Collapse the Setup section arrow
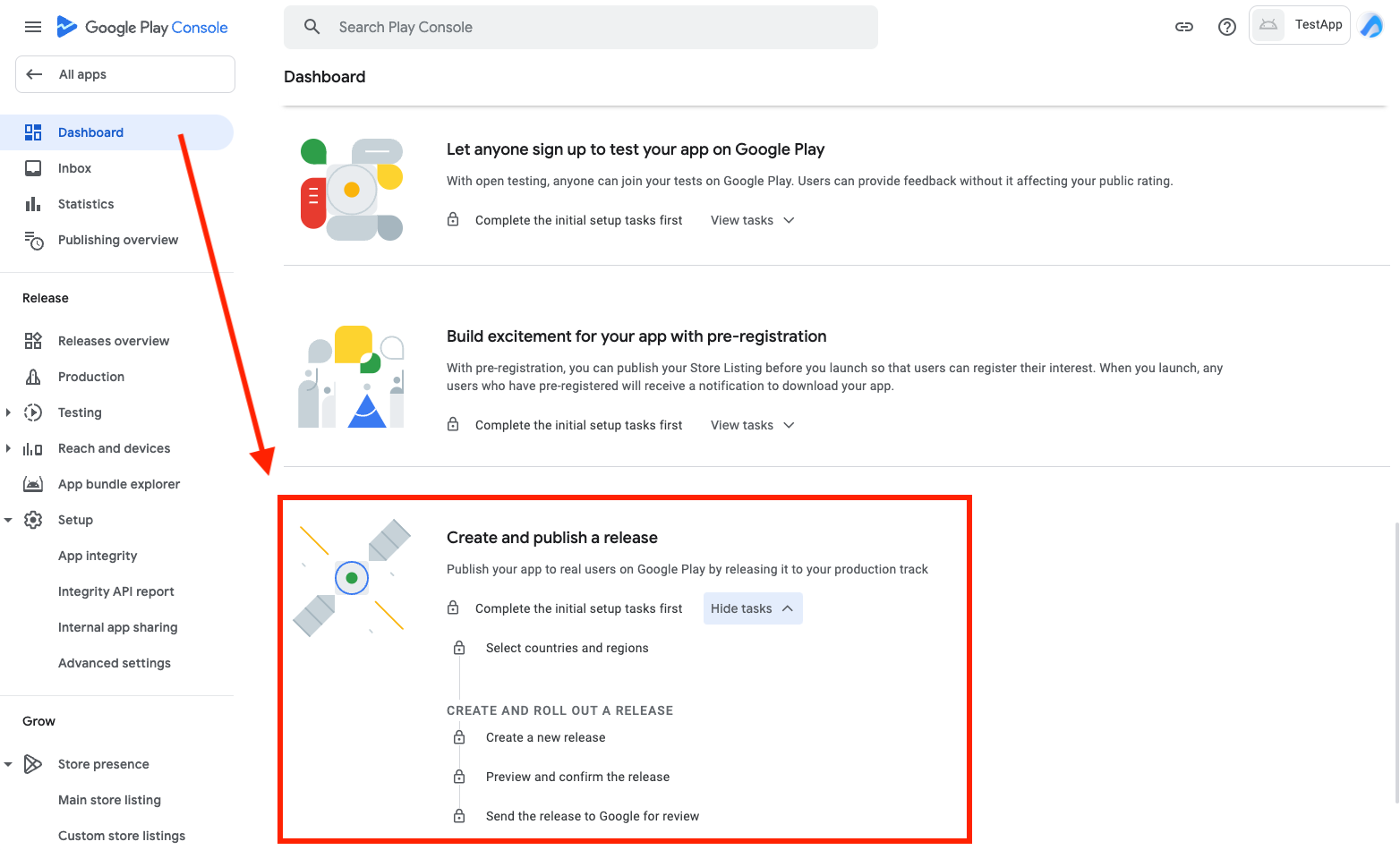 point(8,520)
